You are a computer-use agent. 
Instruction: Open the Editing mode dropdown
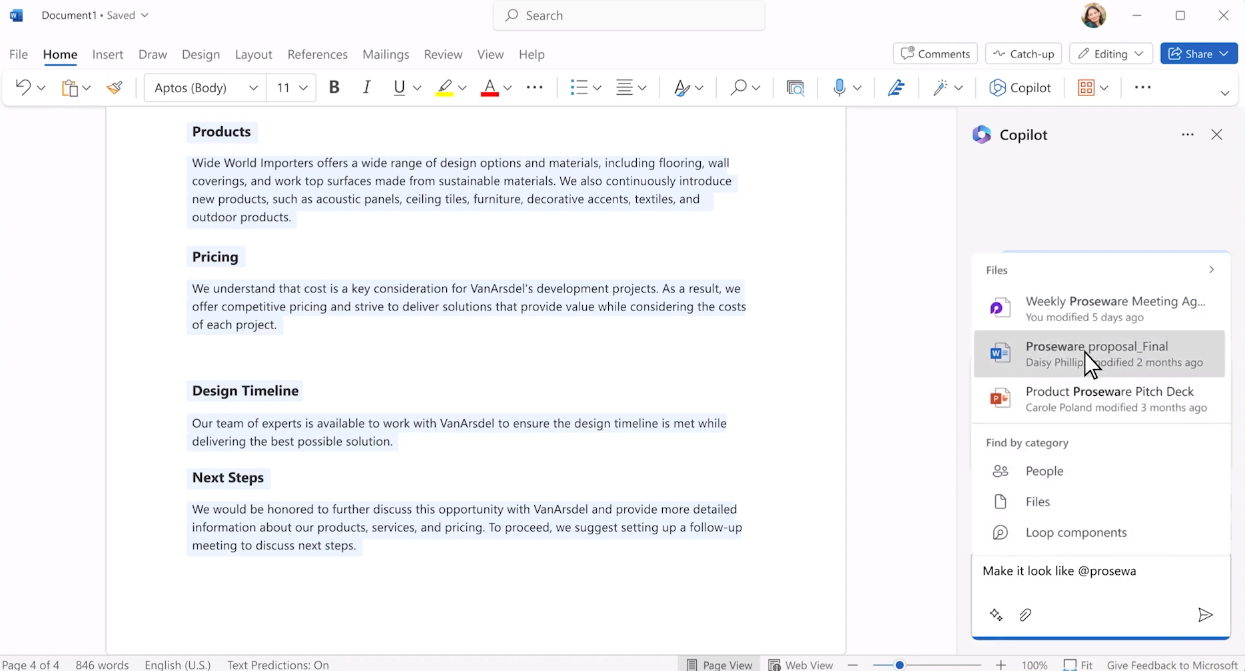pyautogui.click(x=1110, y=54)
